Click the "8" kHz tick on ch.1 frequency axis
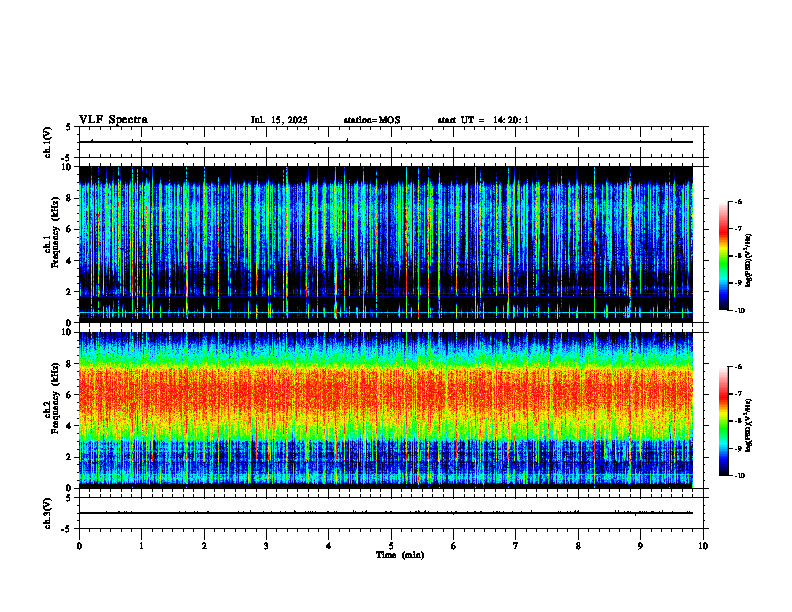792x612 pixels. coord(70,198)
